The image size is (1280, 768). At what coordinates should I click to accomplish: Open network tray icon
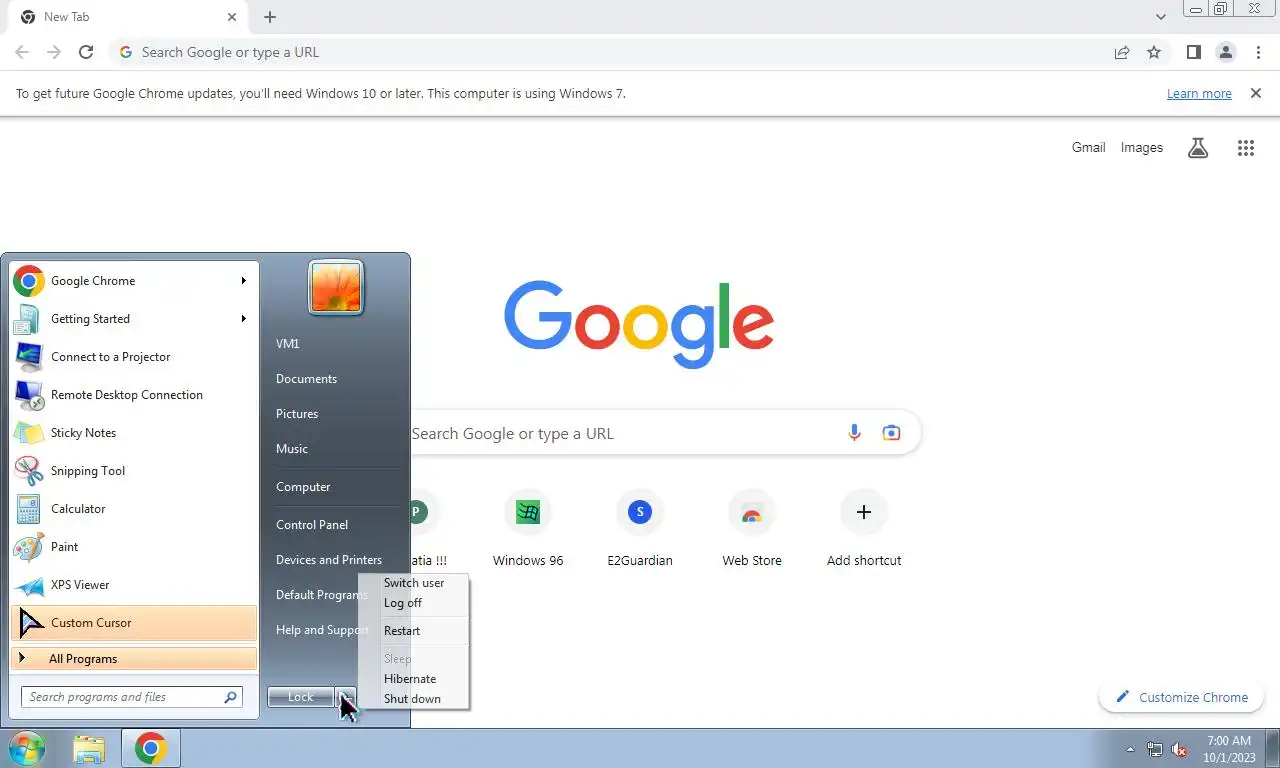pyautogui.click(x=1155, y=749)
